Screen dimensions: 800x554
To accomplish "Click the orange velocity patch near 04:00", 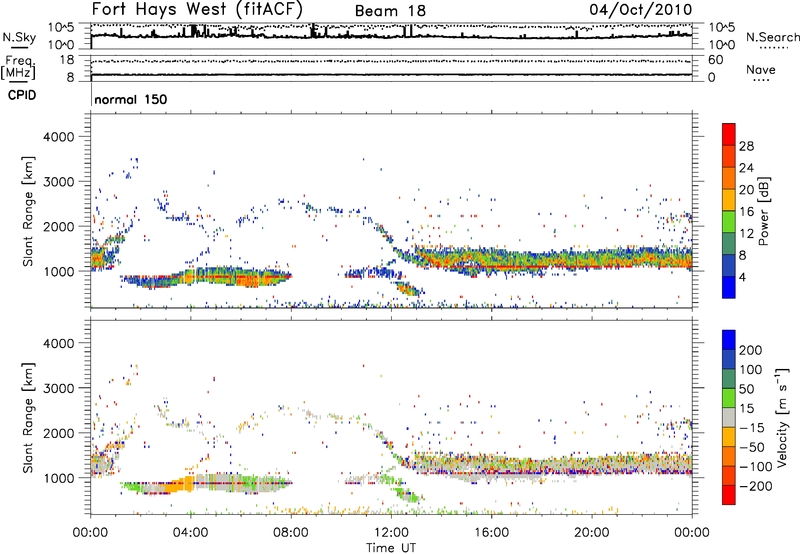I will pyautogui.click(x=181, y=484).
